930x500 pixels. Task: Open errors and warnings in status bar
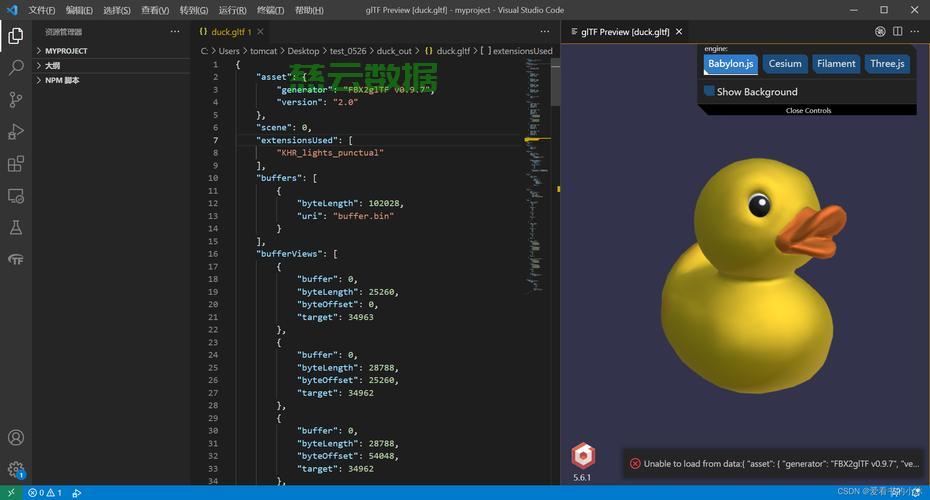45,493
